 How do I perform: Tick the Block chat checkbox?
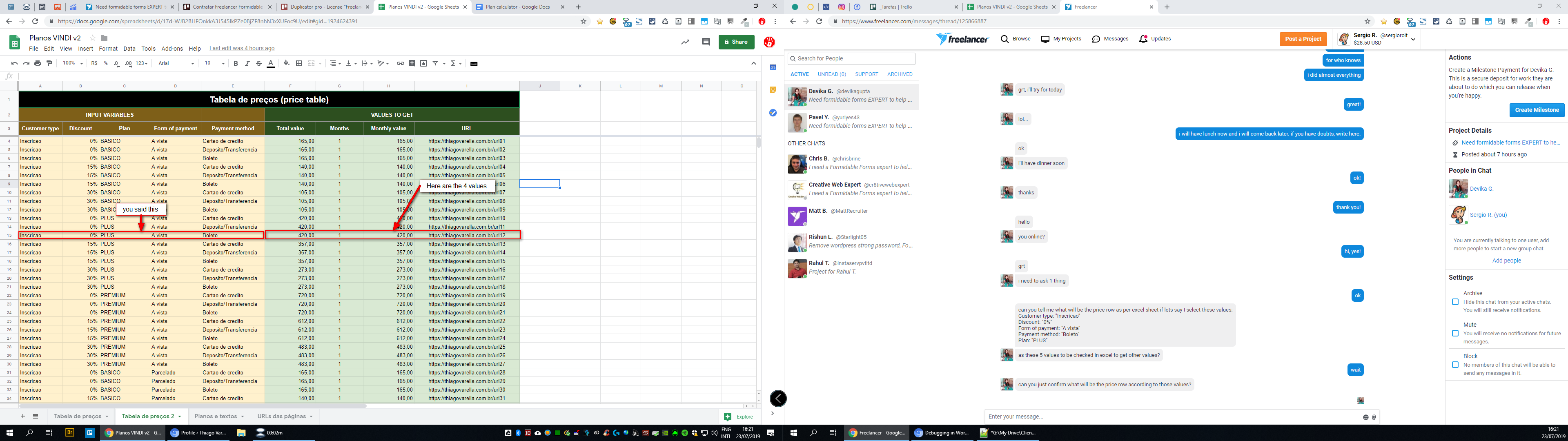click(1455, 365)
